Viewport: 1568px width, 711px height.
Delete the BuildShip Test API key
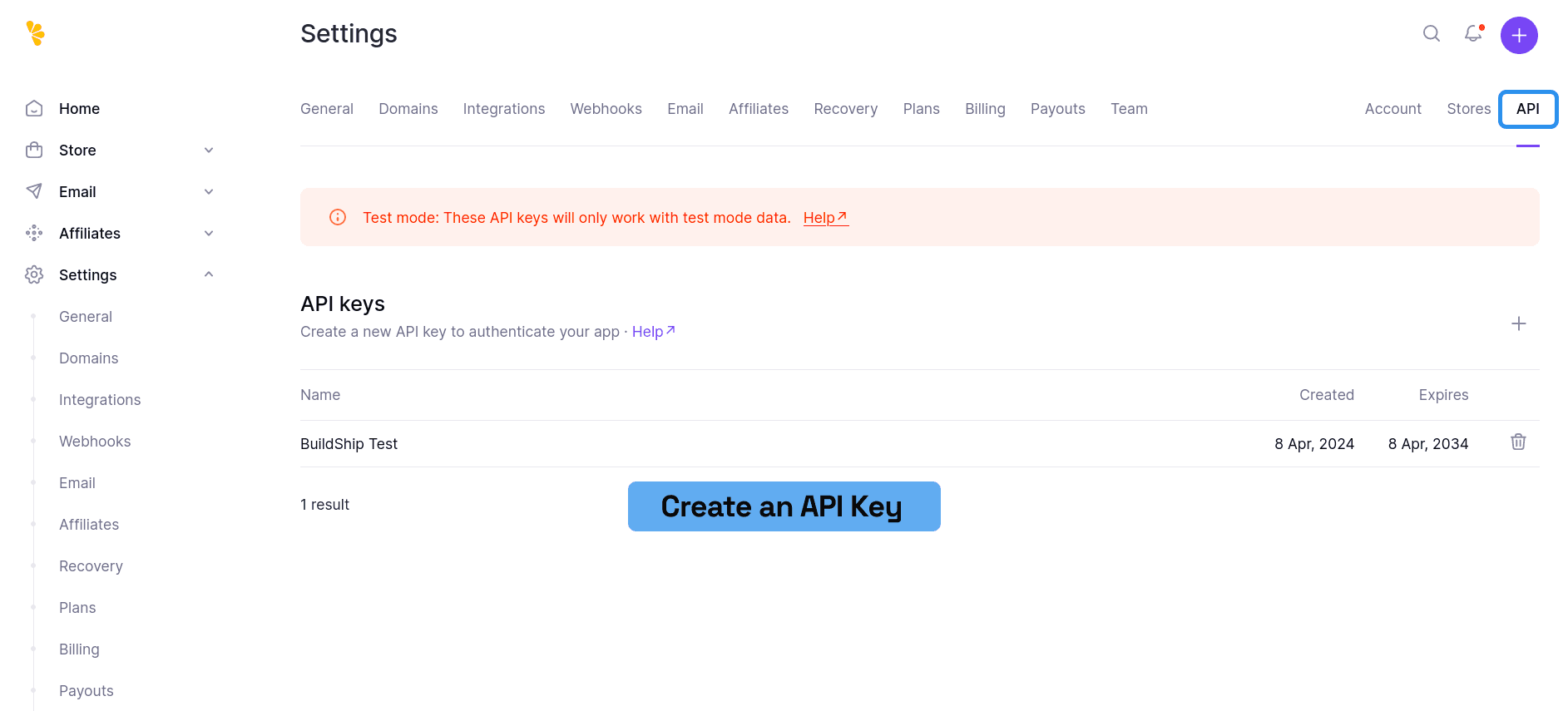pos(1518,442)
